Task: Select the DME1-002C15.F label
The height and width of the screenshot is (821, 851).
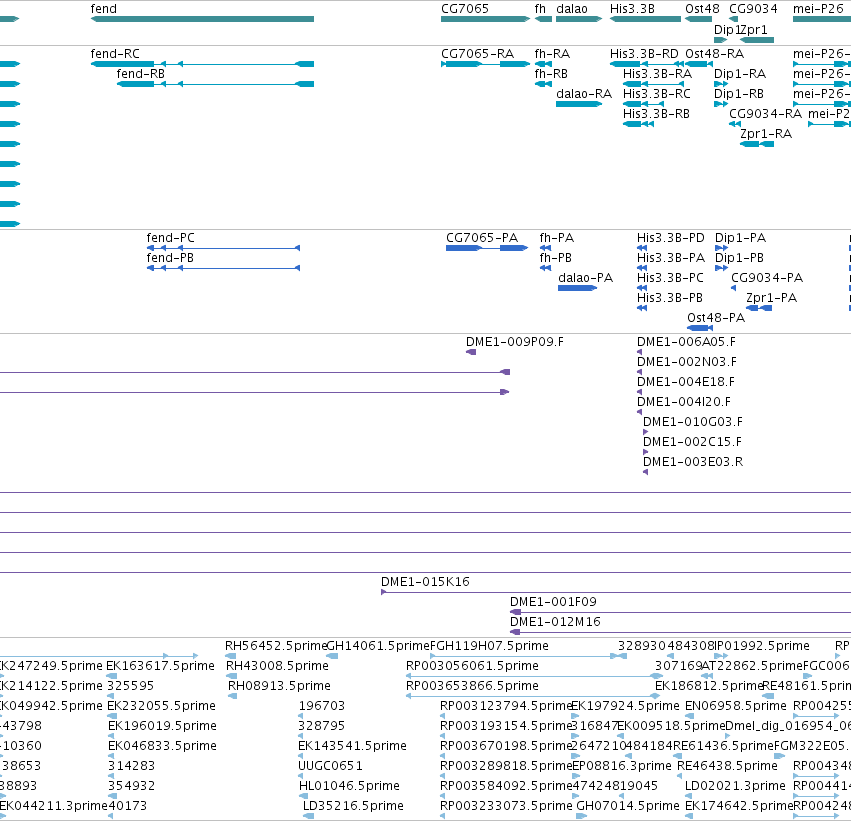Action: (693, 442)
